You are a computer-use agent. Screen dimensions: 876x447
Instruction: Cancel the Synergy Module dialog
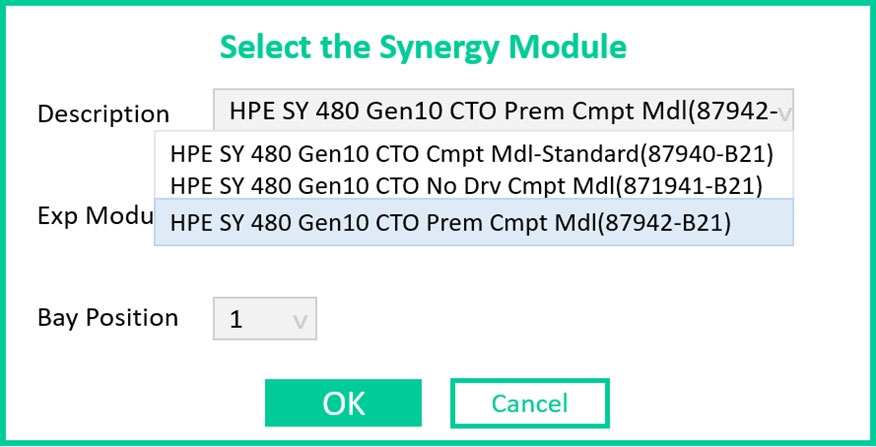(x=529, y=403)
